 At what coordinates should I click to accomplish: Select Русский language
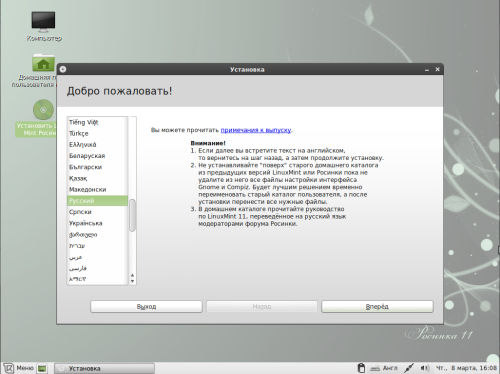tap(97, 201)
